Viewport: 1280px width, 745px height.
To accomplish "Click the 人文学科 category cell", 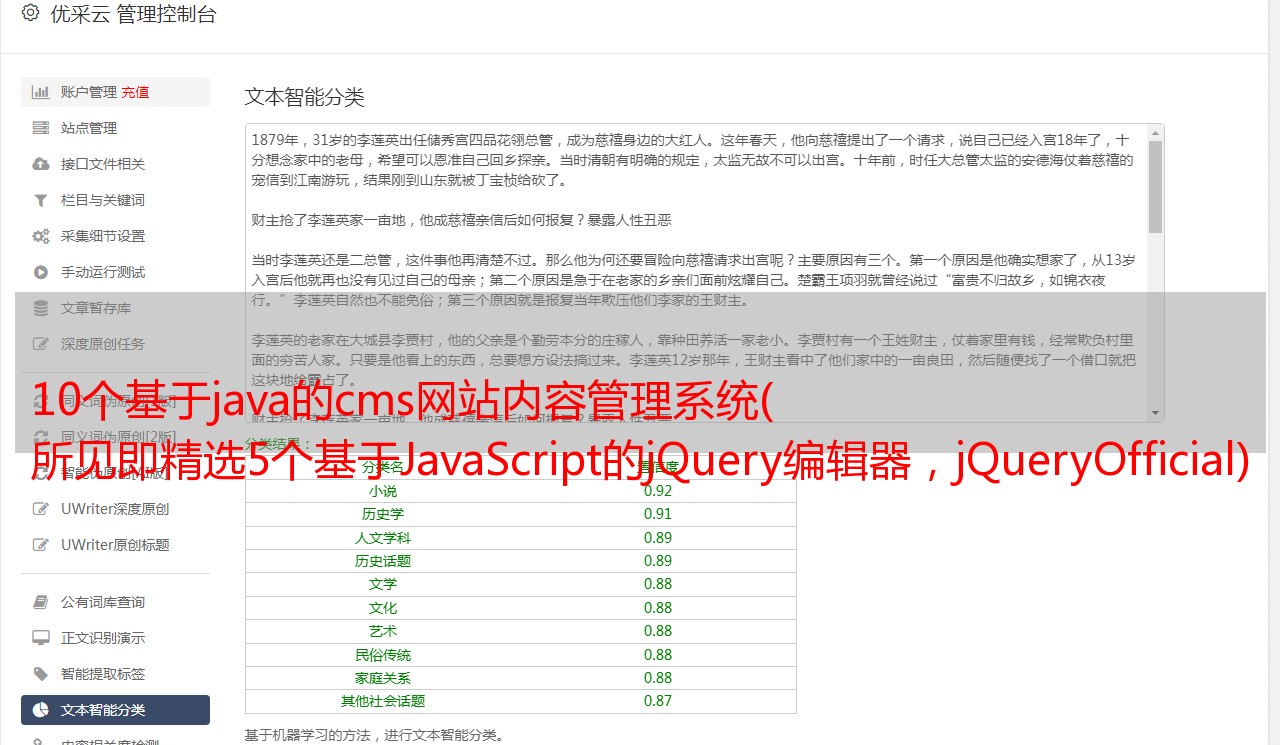I will pos(383,538).
